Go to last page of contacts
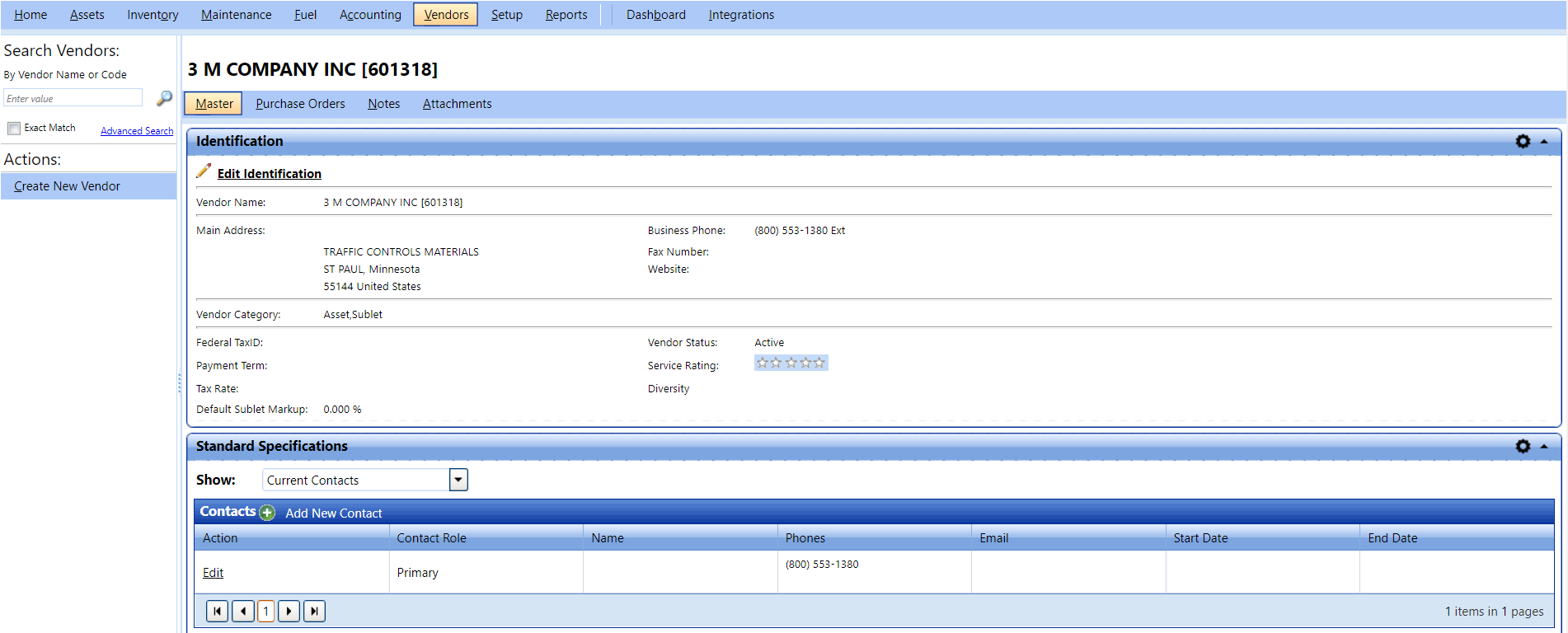The width and height of the screenshot is (1568, 633). (314, 611)
